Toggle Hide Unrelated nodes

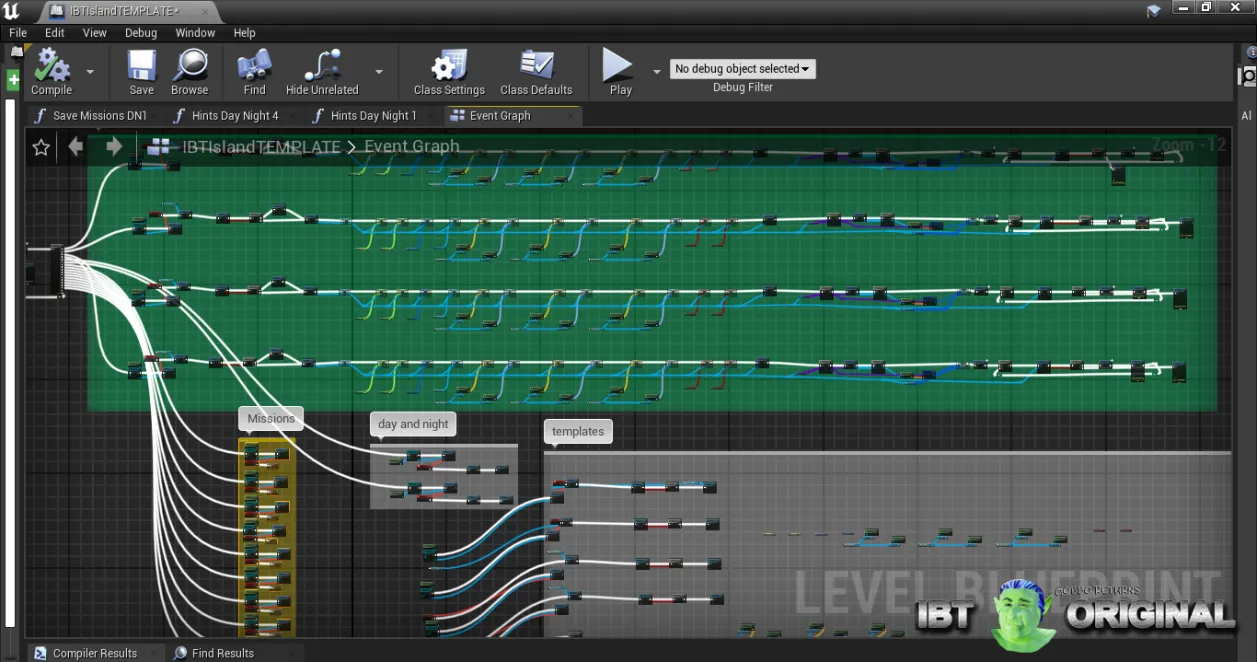coord(322,72)
